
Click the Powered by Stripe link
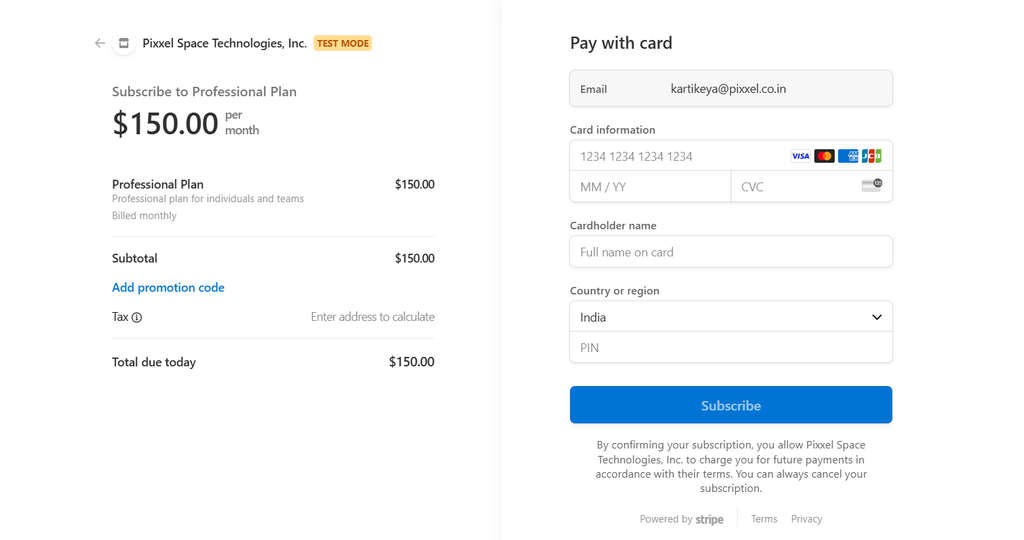click(681, 519)
